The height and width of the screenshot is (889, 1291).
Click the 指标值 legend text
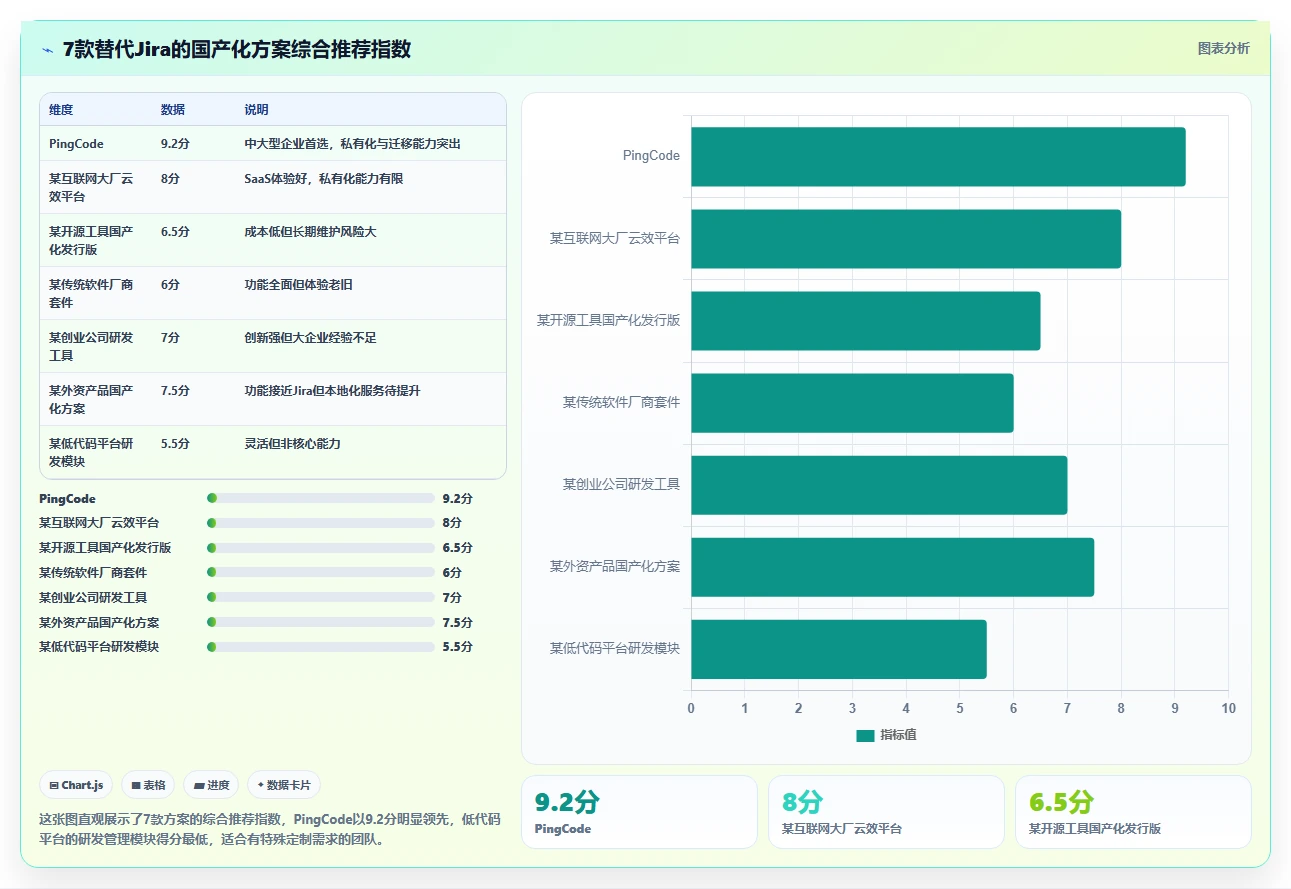[898, 735]
